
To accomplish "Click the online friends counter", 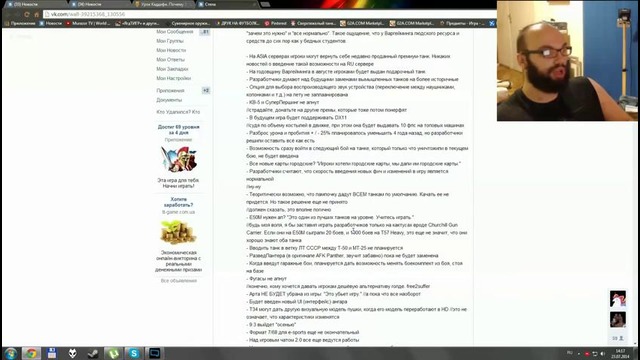I will [x=618, y=338].
